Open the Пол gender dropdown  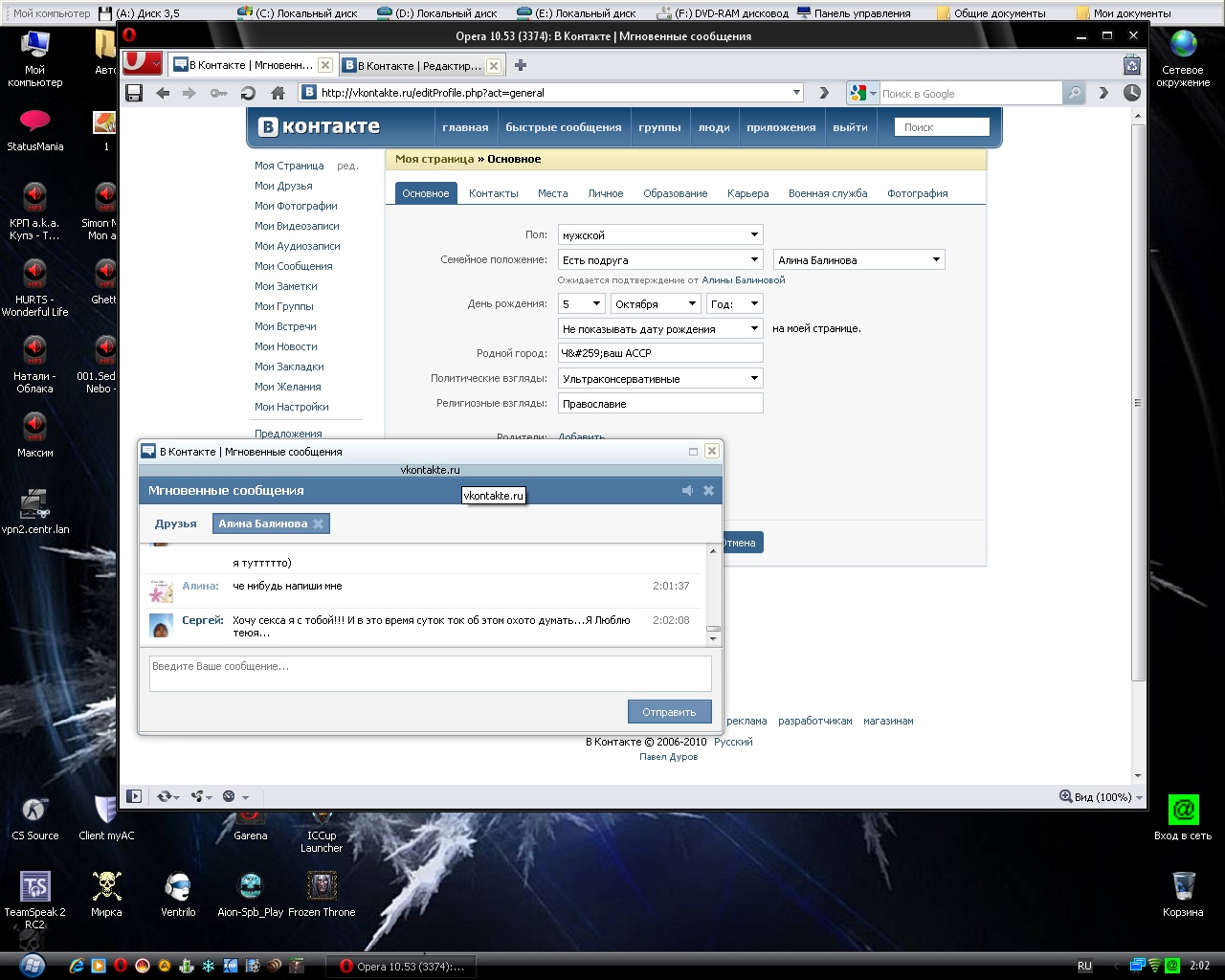(660, 234)
